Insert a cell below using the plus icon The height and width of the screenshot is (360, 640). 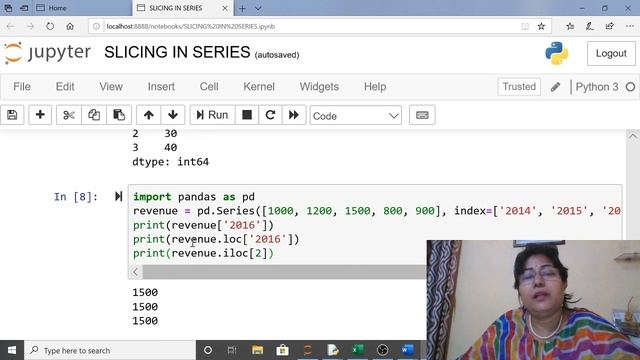[x=40, y=115]
